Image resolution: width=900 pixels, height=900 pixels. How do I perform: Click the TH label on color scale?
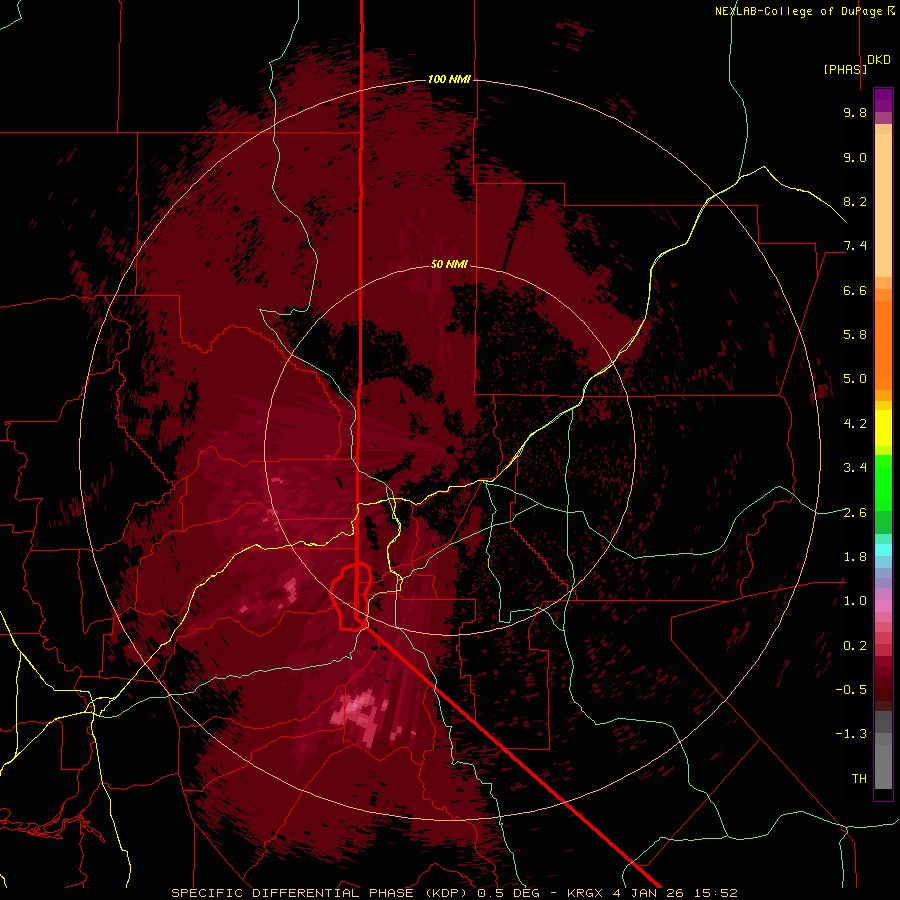click(x=859, y=779)
